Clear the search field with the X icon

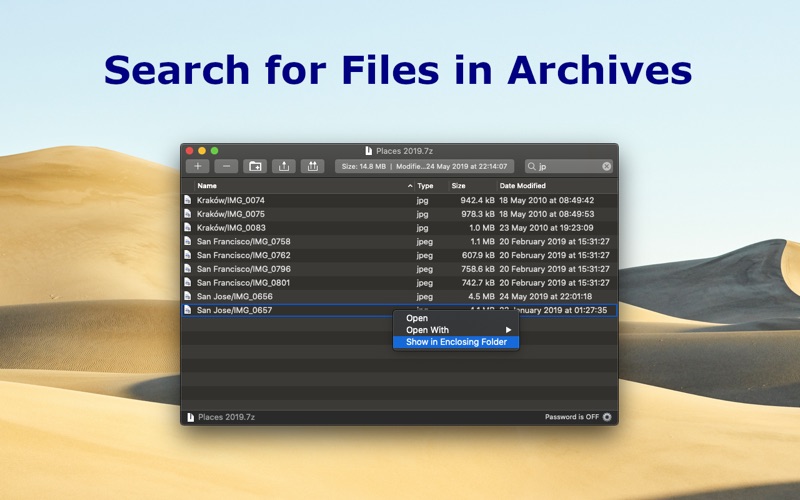pyautogui.click(x=606, y=166)
